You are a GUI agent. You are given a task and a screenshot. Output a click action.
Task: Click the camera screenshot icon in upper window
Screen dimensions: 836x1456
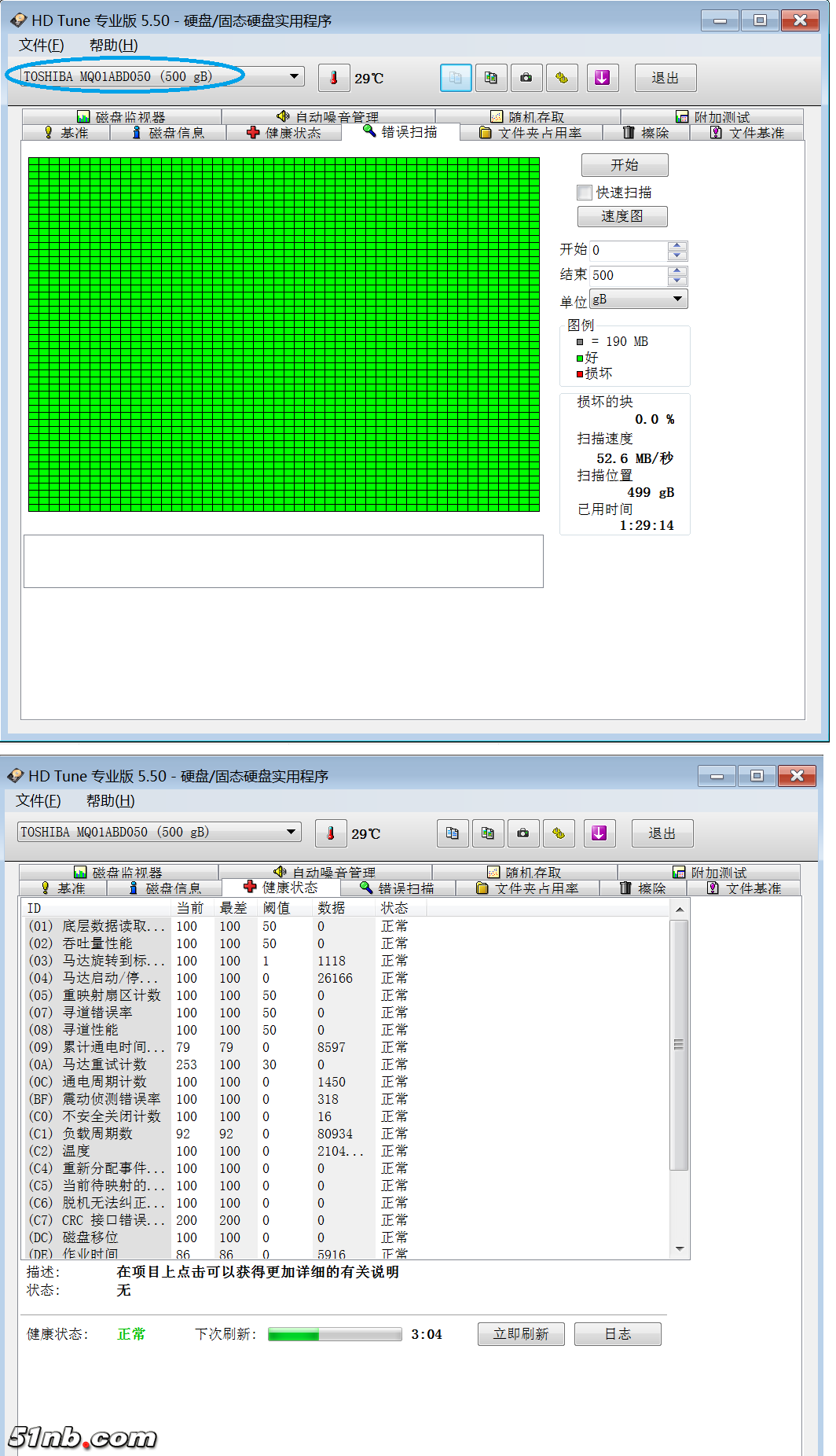click(x=526, y=78)
